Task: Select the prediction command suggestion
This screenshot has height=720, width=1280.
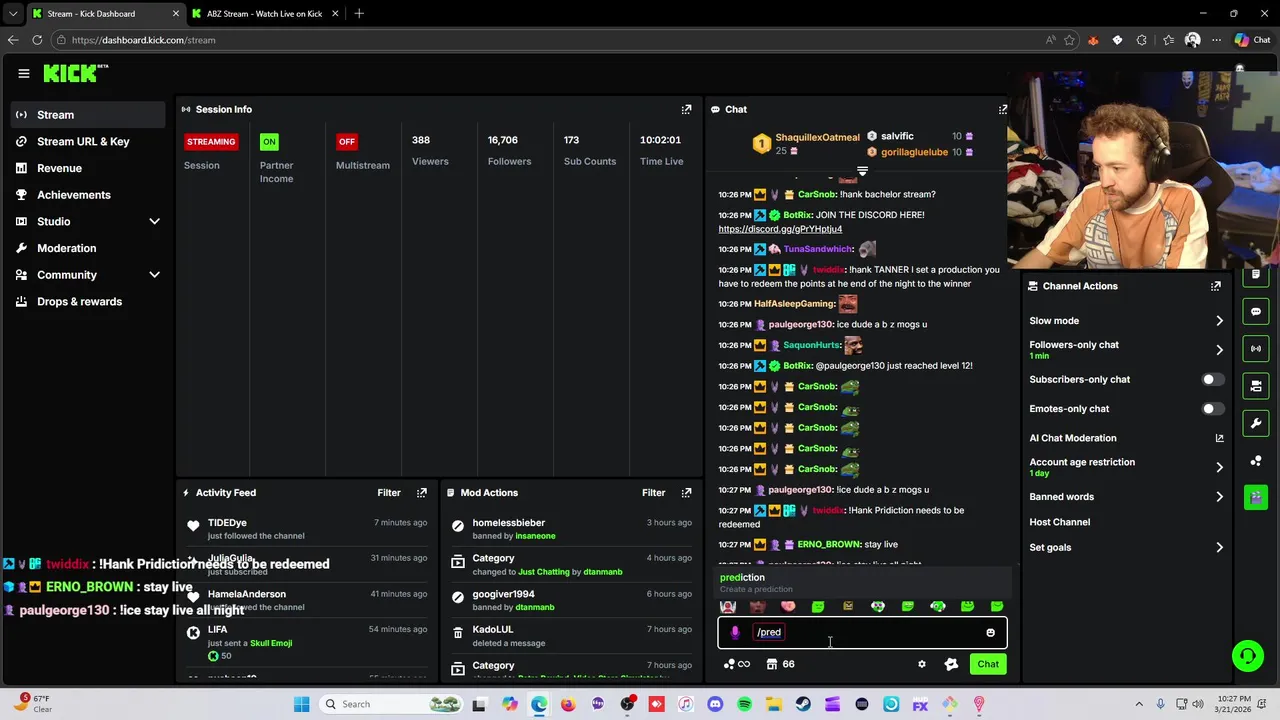Action: click(x=861, y=583)
